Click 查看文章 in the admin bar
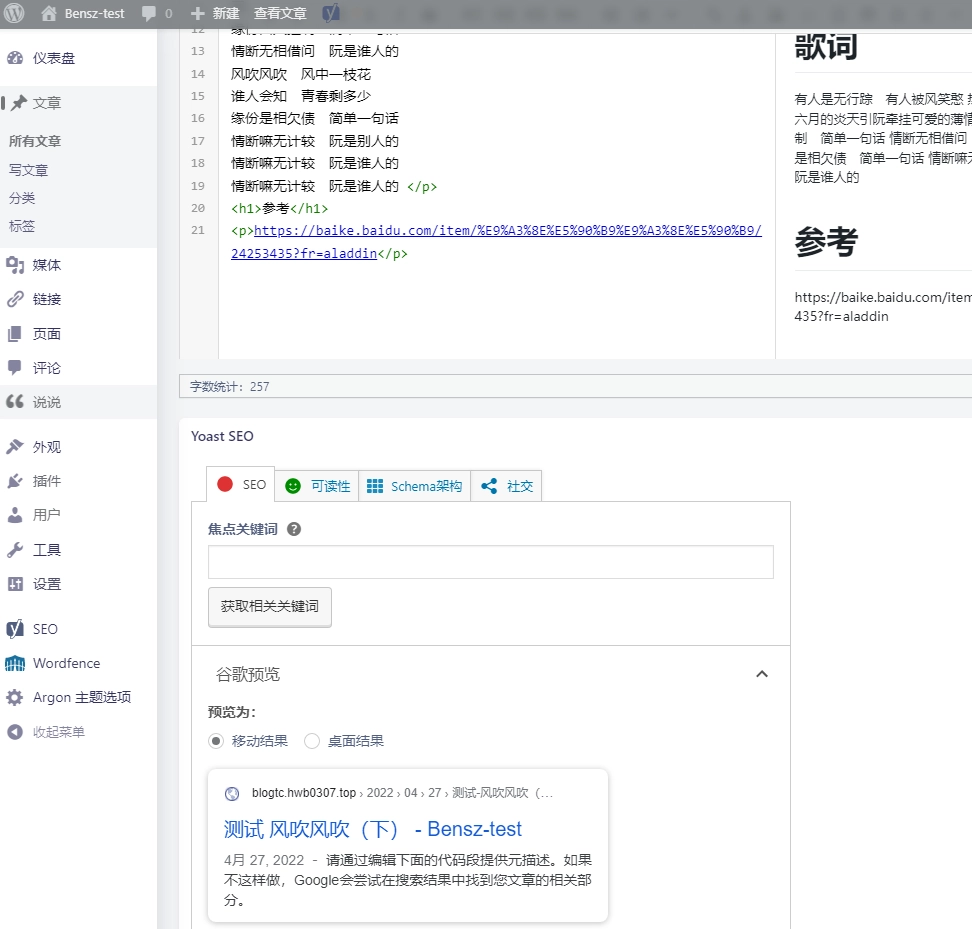 point(280,13)
